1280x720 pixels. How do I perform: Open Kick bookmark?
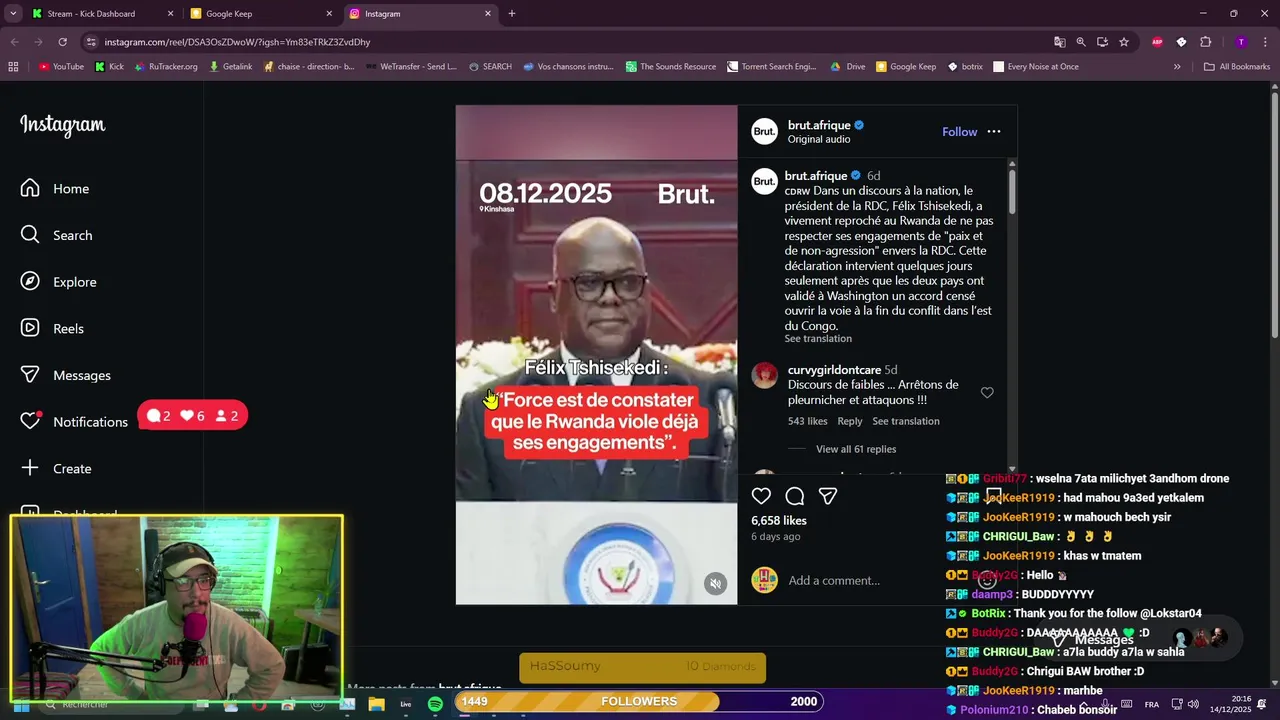point(109,67)
